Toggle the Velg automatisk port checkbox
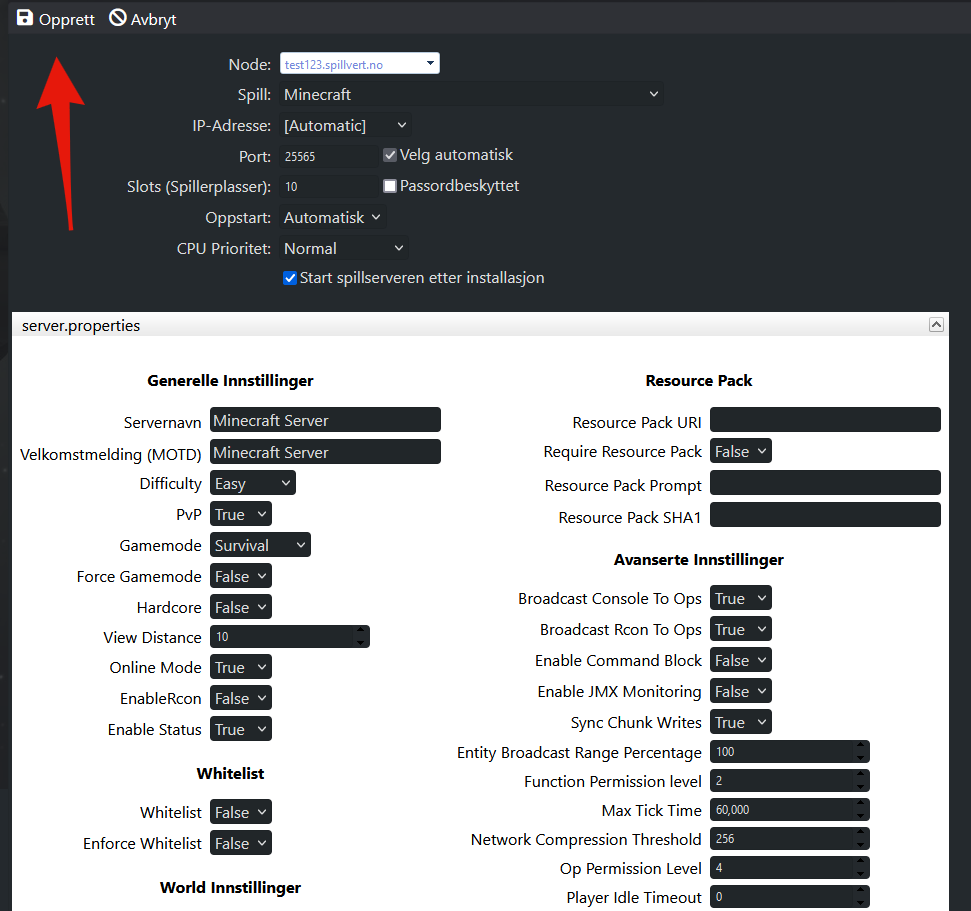 390,155
